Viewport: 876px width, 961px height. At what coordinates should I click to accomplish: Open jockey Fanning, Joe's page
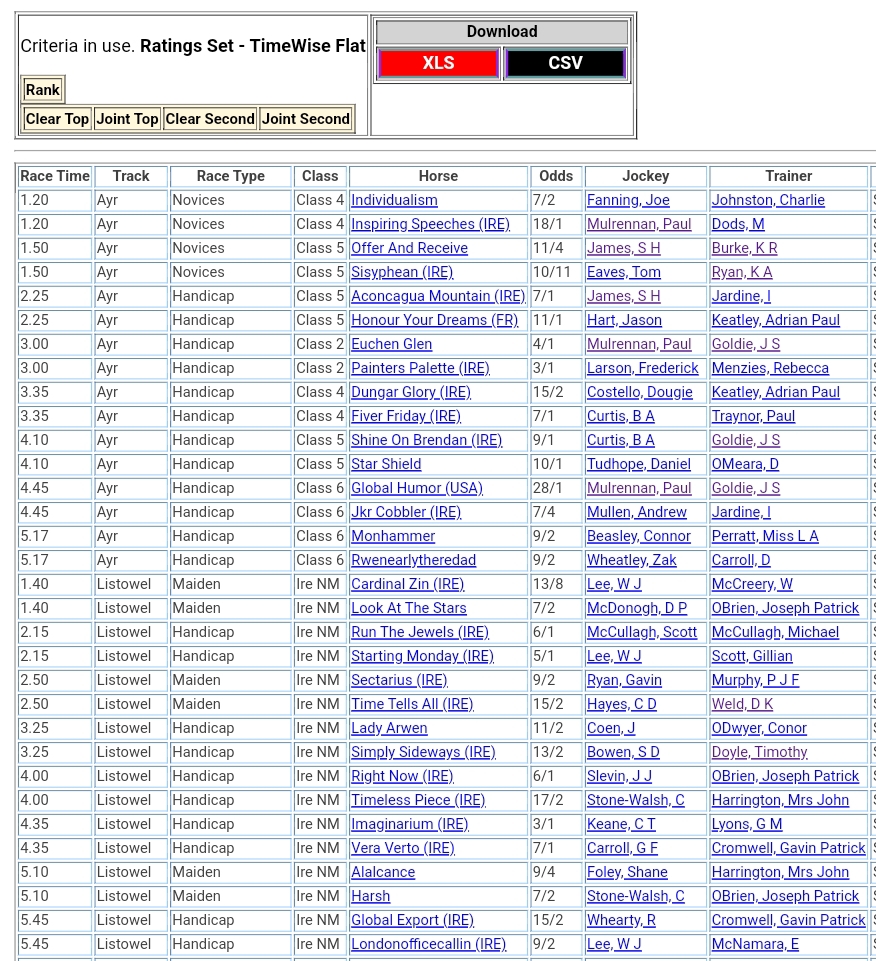628,200
